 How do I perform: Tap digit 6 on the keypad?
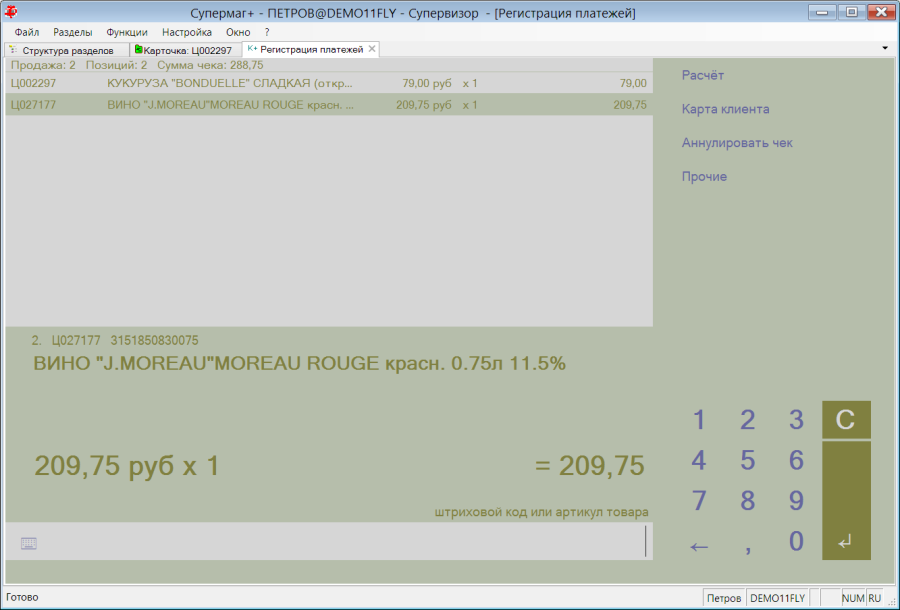pos(796,460)
